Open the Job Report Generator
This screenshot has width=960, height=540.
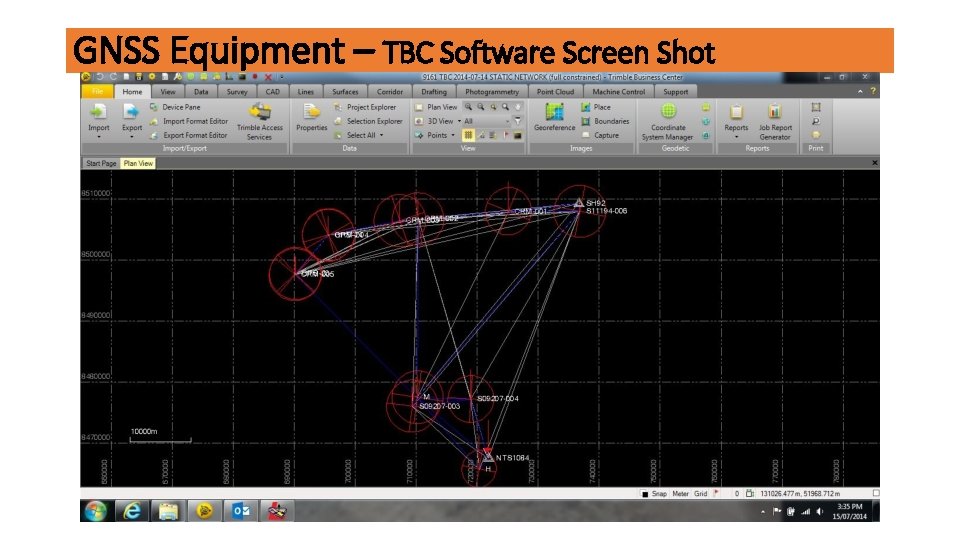click(x=775, y=122)
